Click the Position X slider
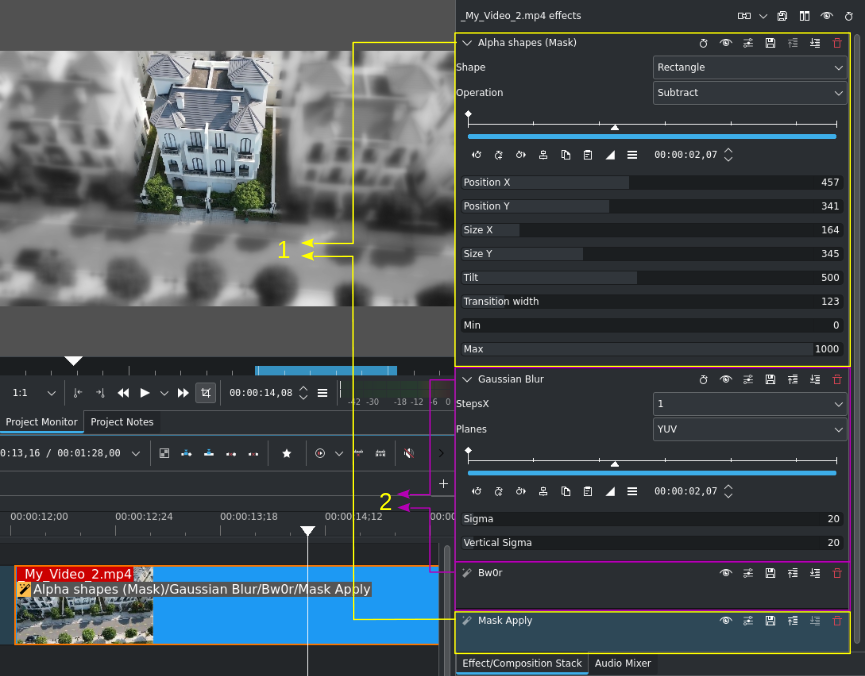Image resolution: width=865 pixels, height=676 pixels. tap(652, 183)
